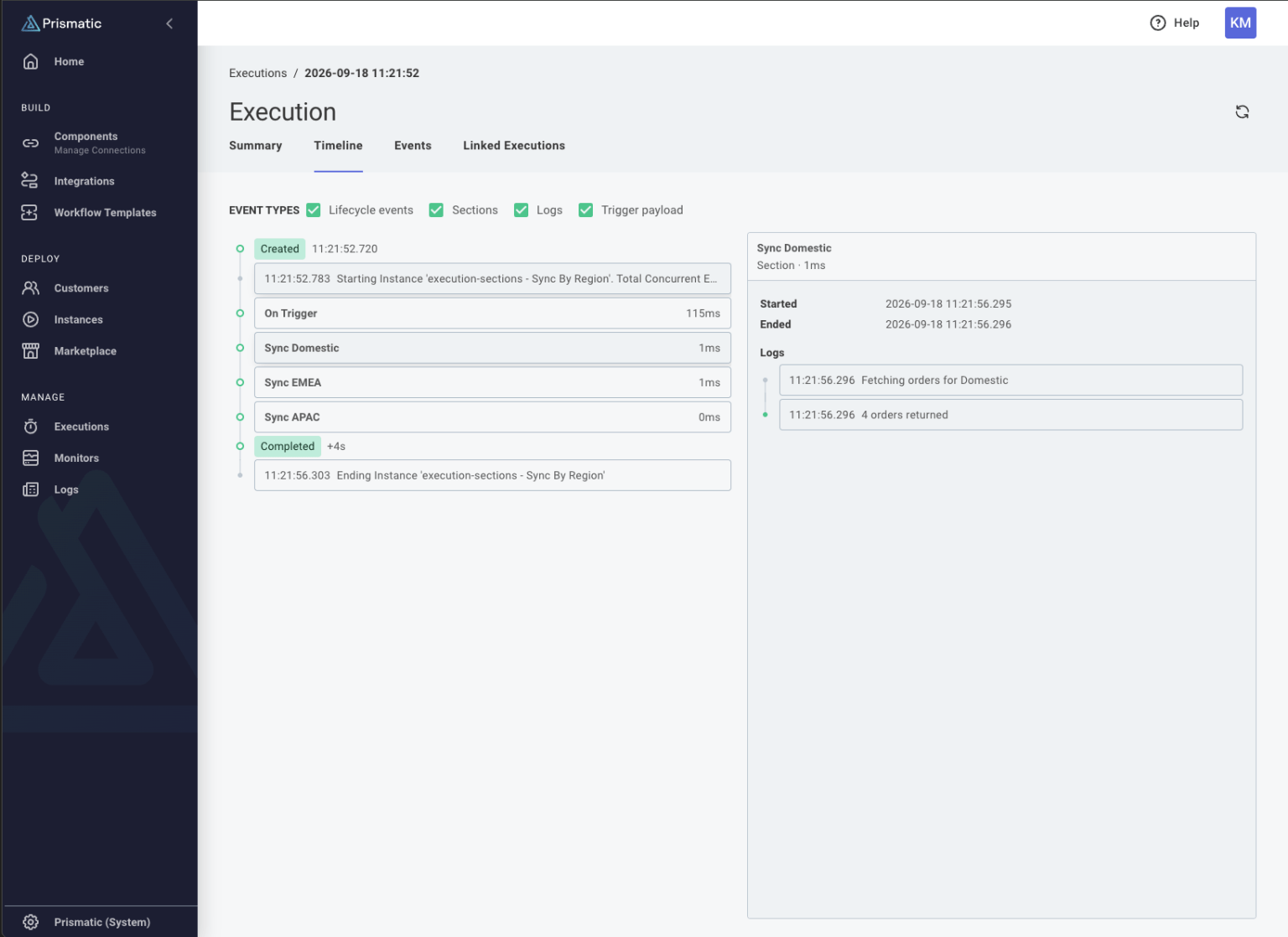Click the Completed timeline marker dot
The image size is (1288, 937).
click(240, 446)
